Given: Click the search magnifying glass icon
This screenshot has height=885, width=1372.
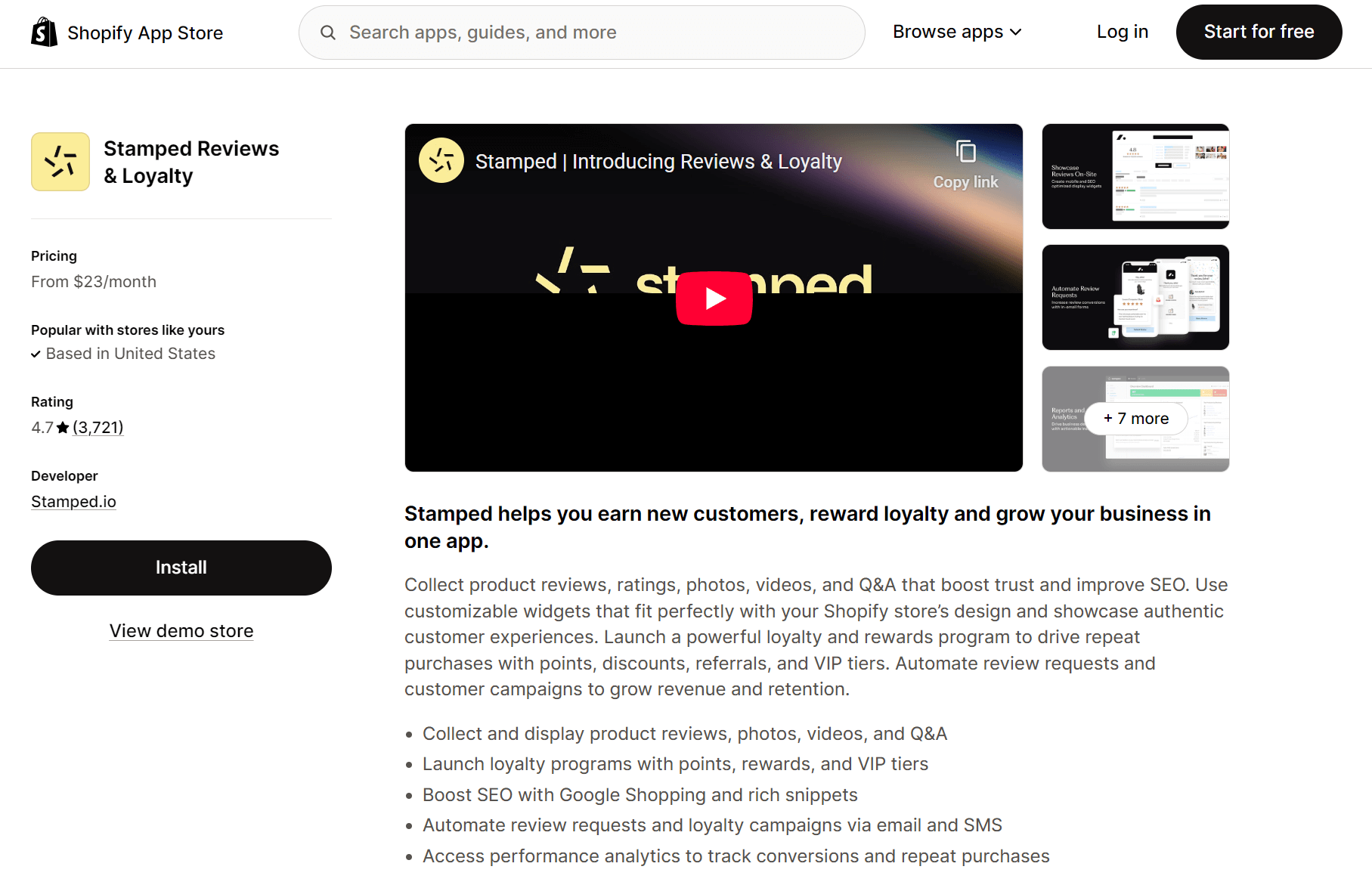Looking at the screenshot, I should pos(328,32).
